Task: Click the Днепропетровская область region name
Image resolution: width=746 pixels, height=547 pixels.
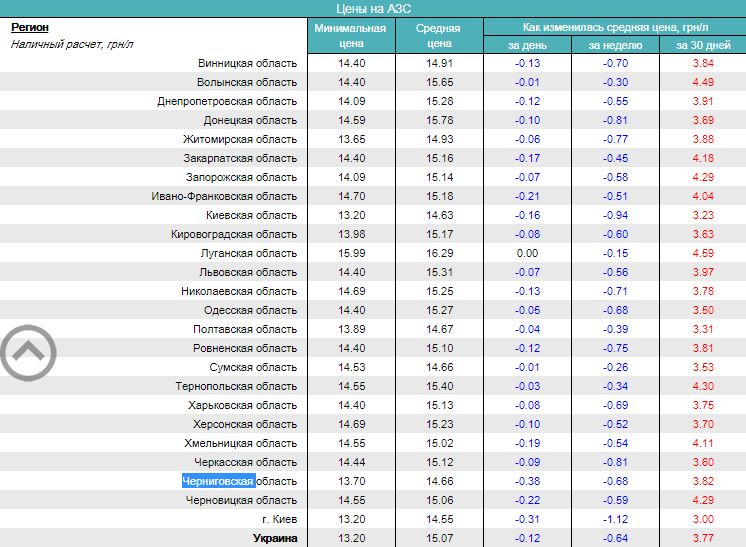Action: point(227,102)
